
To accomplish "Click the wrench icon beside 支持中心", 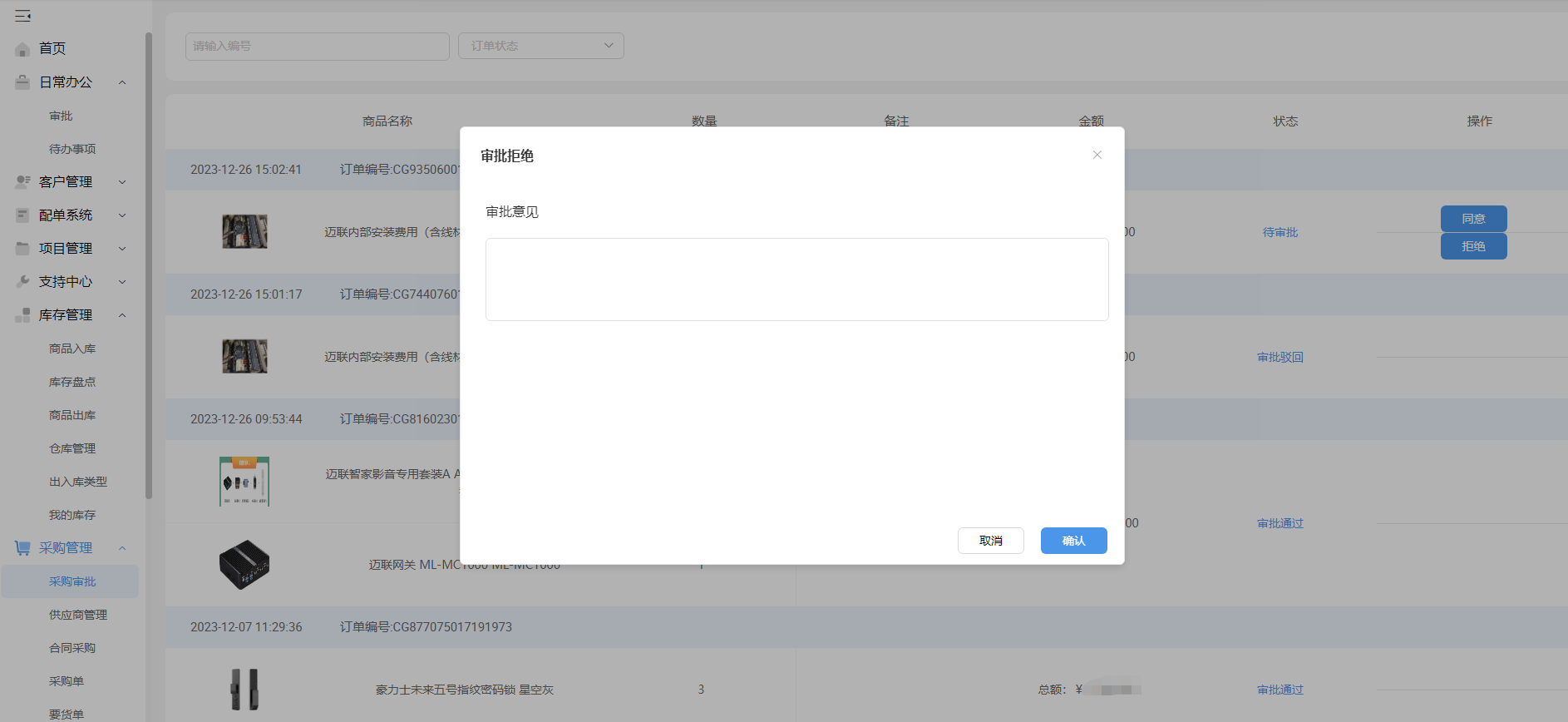I will point(22,282).
